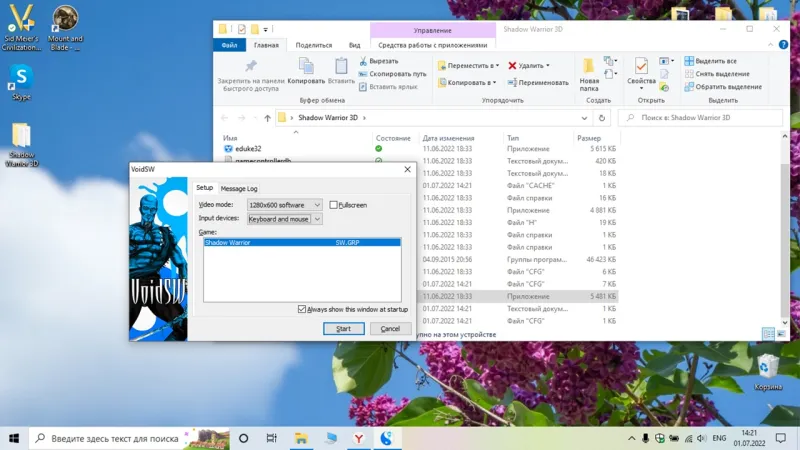Open Средства работы с приложениями tab
Screen dimensions: 800x450
point(433,45)
